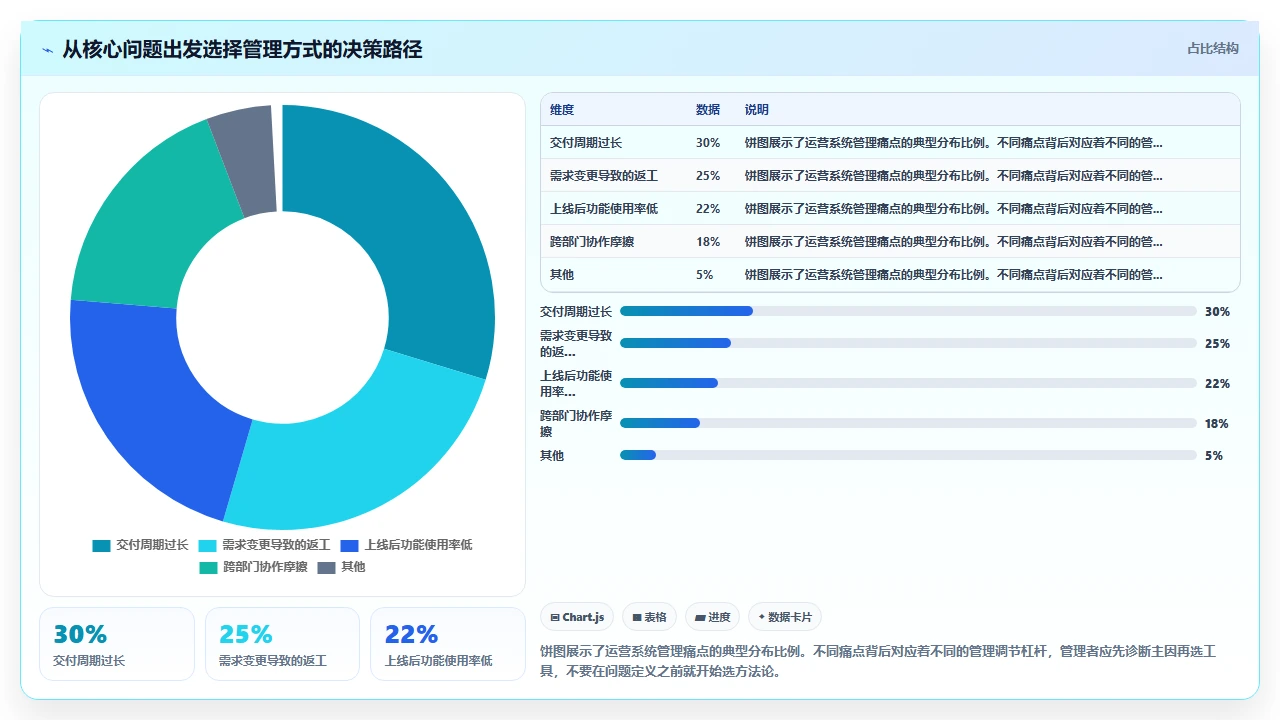Click the 维度 column header
Screen dimensions: 1280x720
point(562,110)
